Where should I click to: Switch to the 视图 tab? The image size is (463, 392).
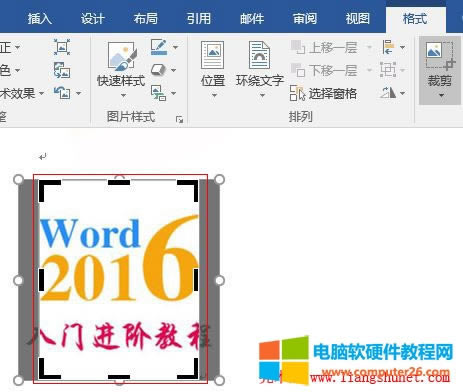pyautogui.click(x=358, y=19)
